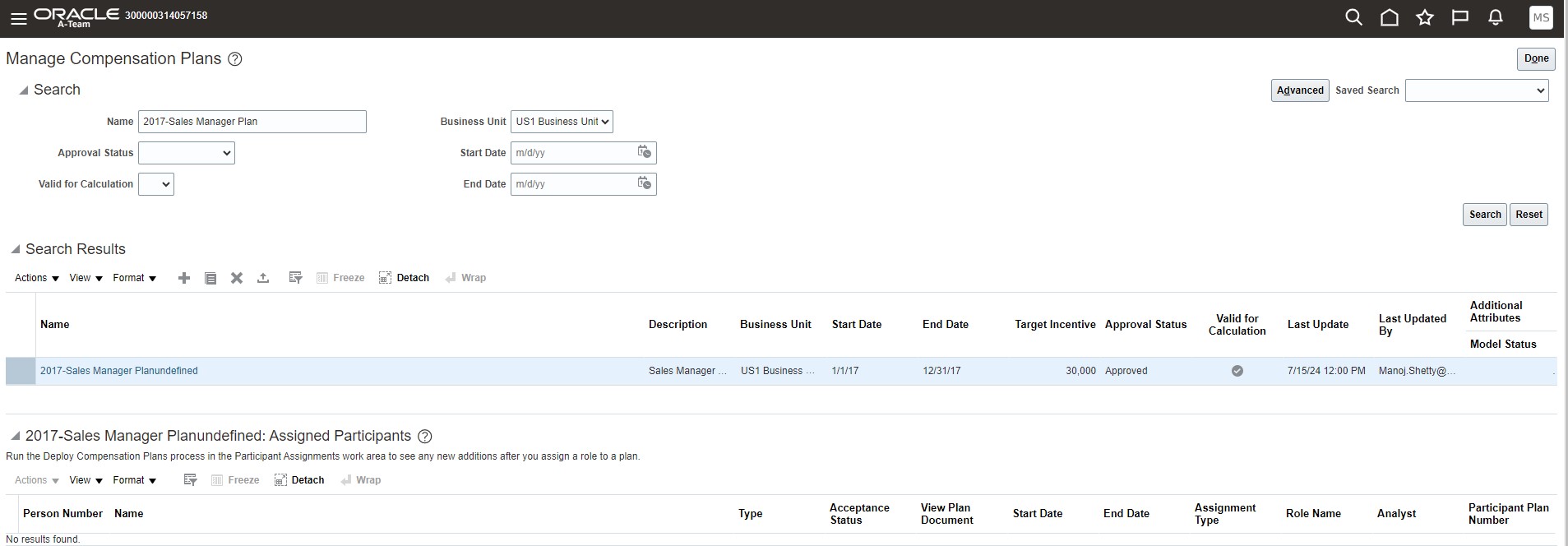Open the global search magnifier icon
Viewport: 1568px width, 546px height.
(1353, 17)
